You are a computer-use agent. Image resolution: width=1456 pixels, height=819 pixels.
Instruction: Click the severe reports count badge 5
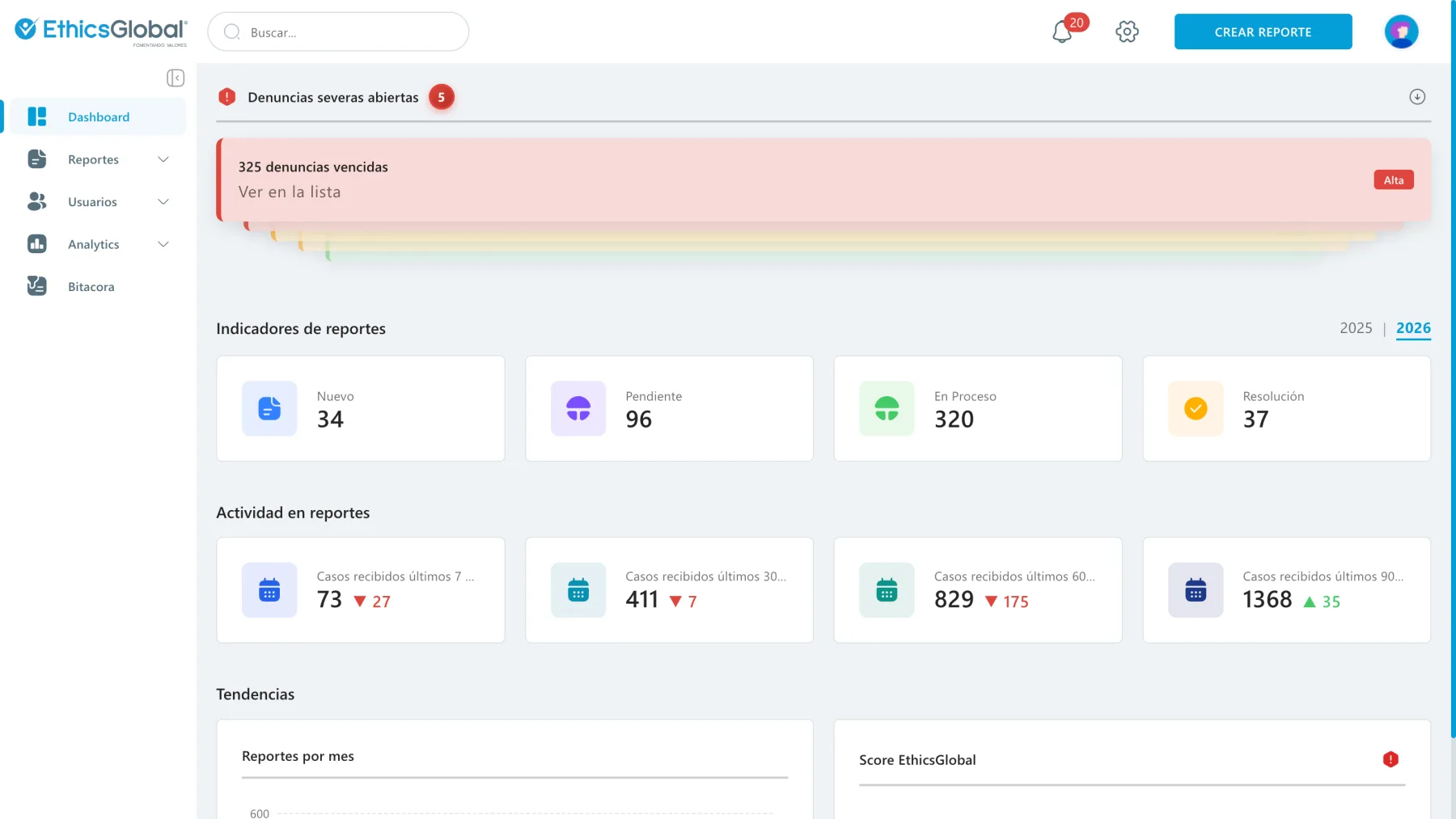point(442,97)
